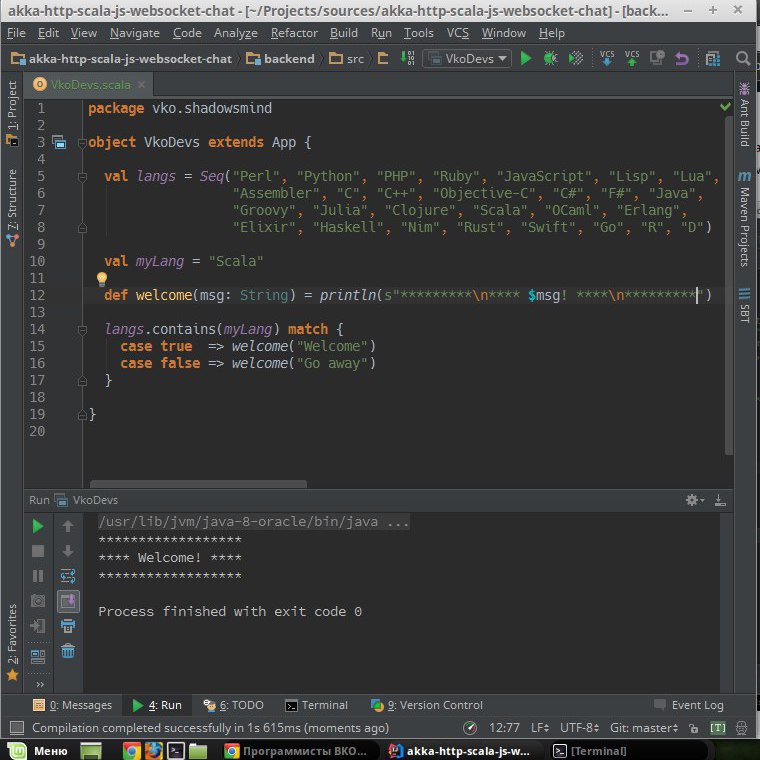
Task: Toggle scroll to end in Run console
Action: (x=68, y=602)
